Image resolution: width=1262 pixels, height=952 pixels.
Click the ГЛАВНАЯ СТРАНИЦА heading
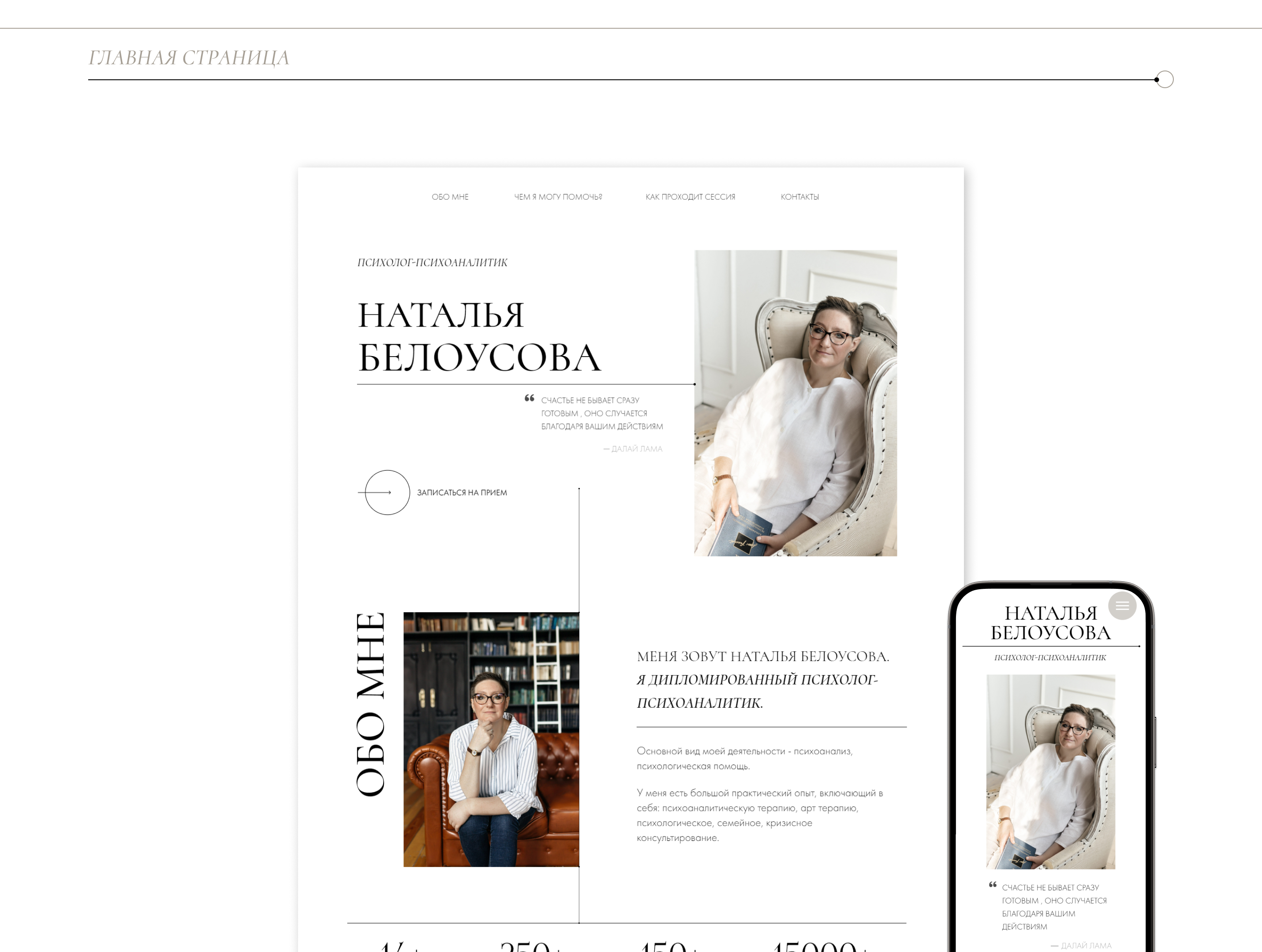189,58
